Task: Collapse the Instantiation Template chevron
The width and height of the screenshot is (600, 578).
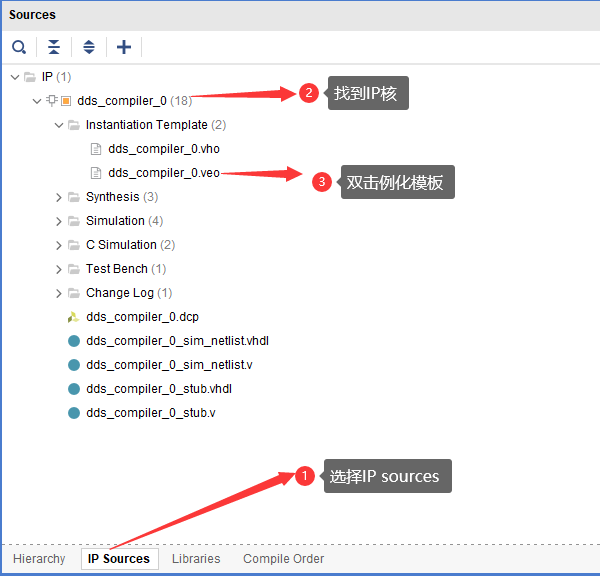Action: [59, 125]
